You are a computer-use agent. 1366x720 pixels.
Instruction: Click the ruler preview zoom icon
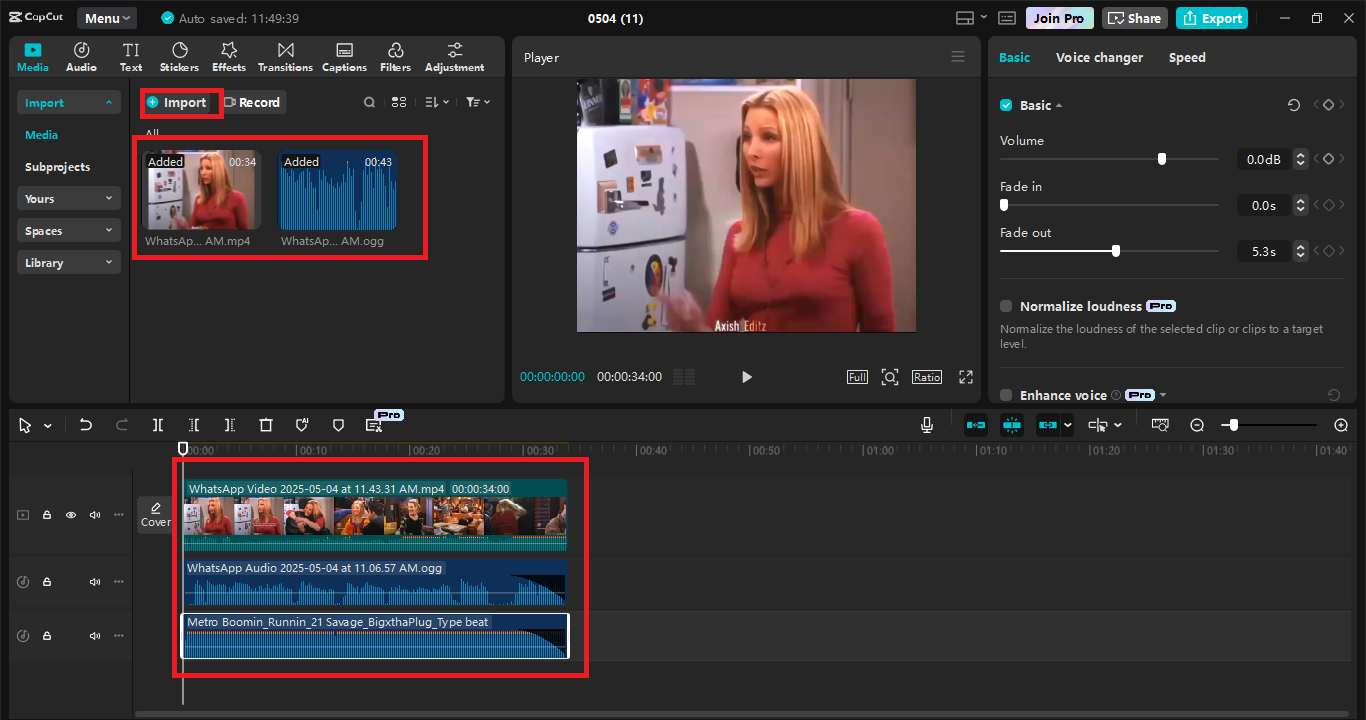pyautogui.click(x=1160, y=425)
